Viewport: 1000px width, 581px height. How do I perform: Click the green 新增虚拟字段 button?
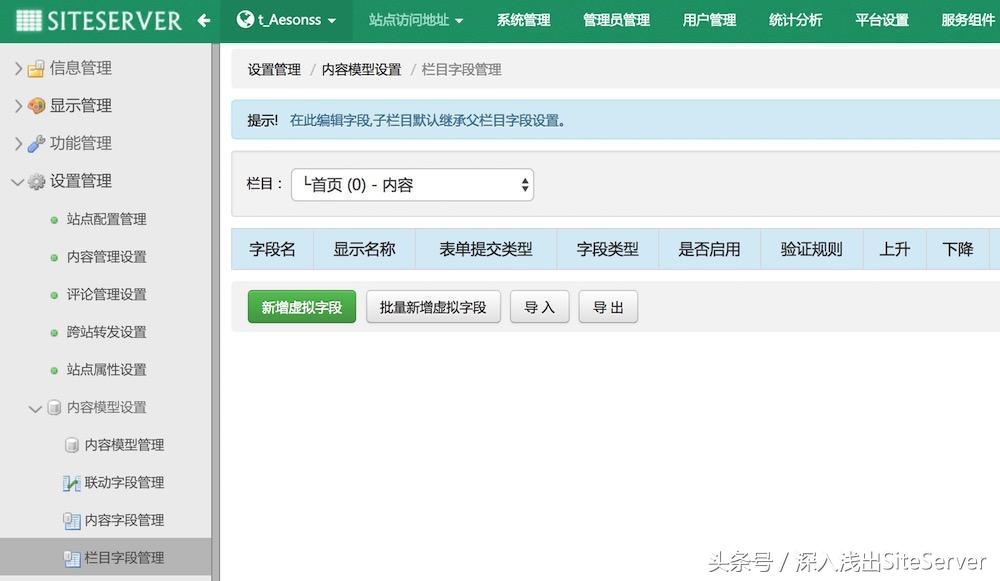302,307
